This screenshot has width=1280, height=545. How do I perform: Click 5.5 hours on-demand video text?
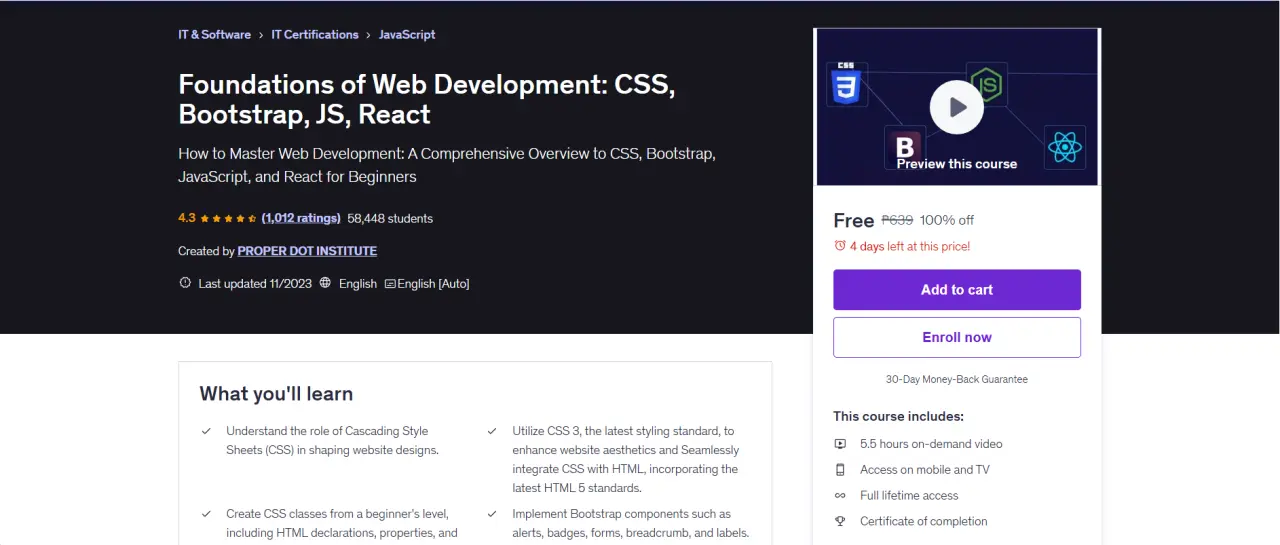[931, 444]
